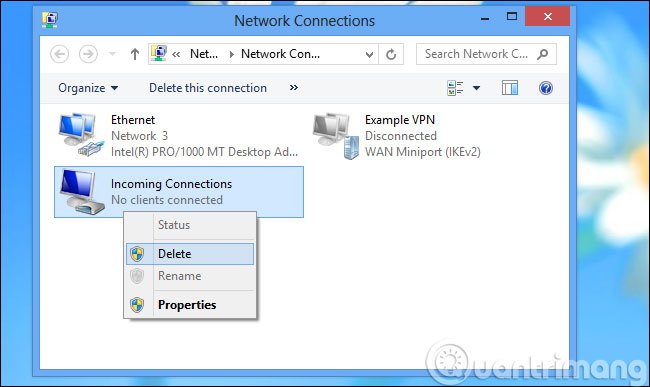Expand the arrow after 'Net...' breadcrumb

tap(231, 54)
